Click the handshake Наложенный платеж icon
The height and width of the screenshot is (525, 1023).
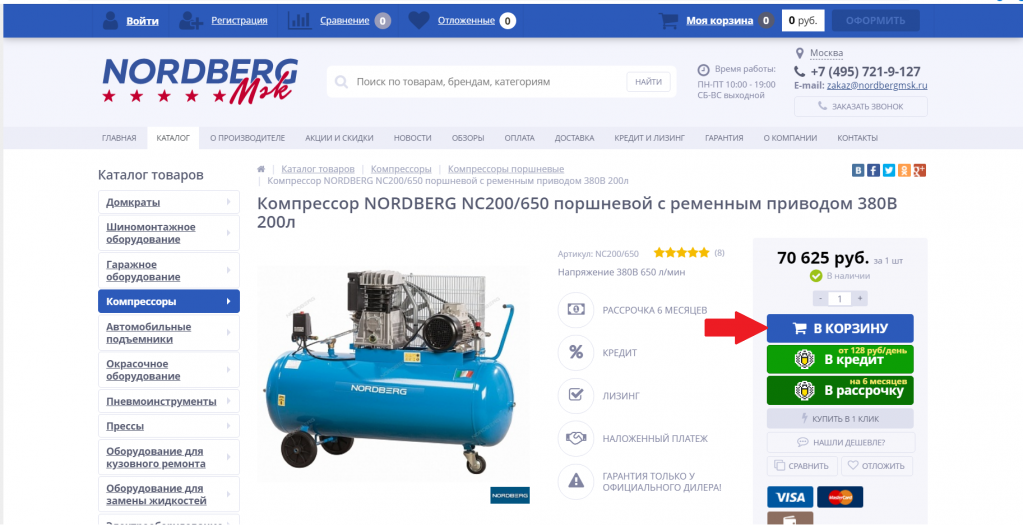(x=575, y=438)
